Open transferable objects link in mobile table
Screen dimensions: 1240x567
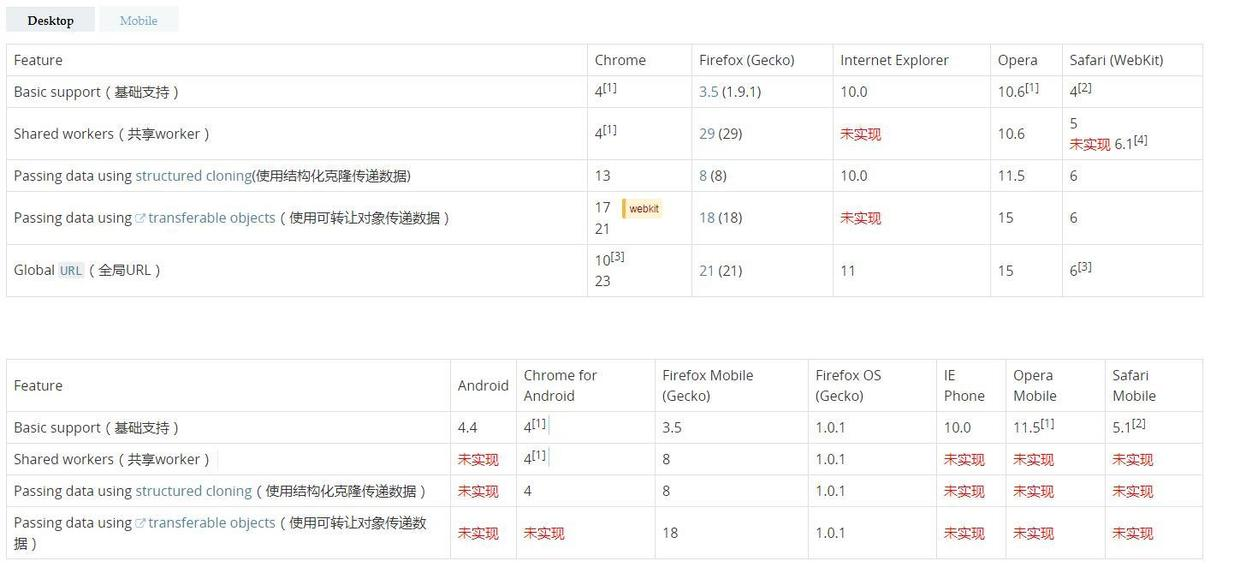(x=211, y=523)
